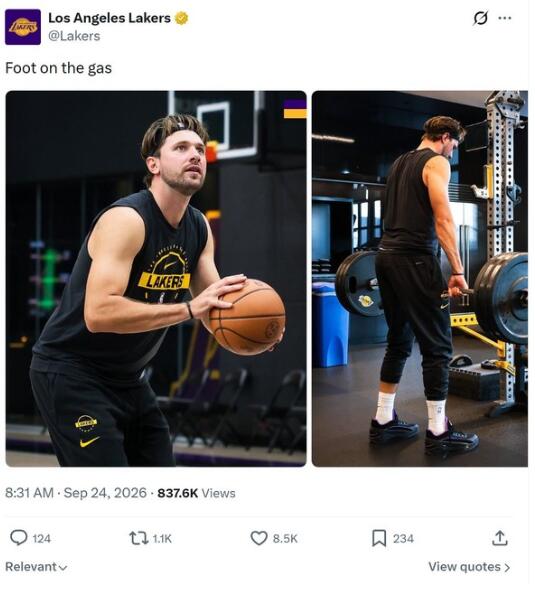Bookmark the post with the bookmark icon

coord(379,538)
